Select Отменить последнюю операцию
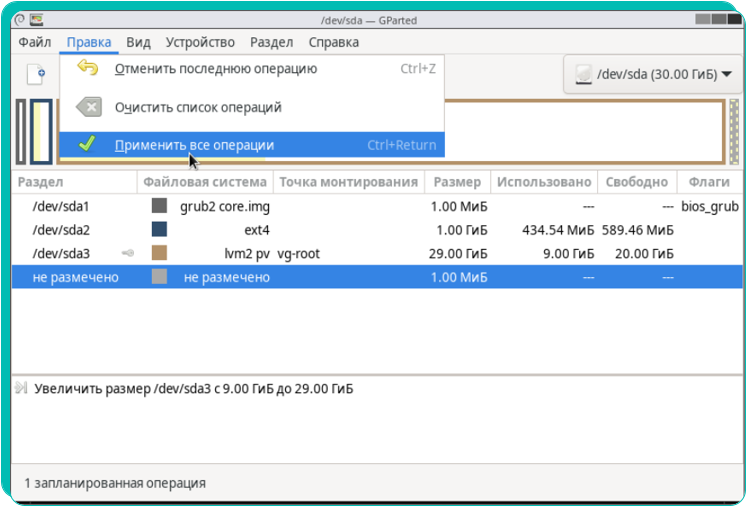 point(252,69)
